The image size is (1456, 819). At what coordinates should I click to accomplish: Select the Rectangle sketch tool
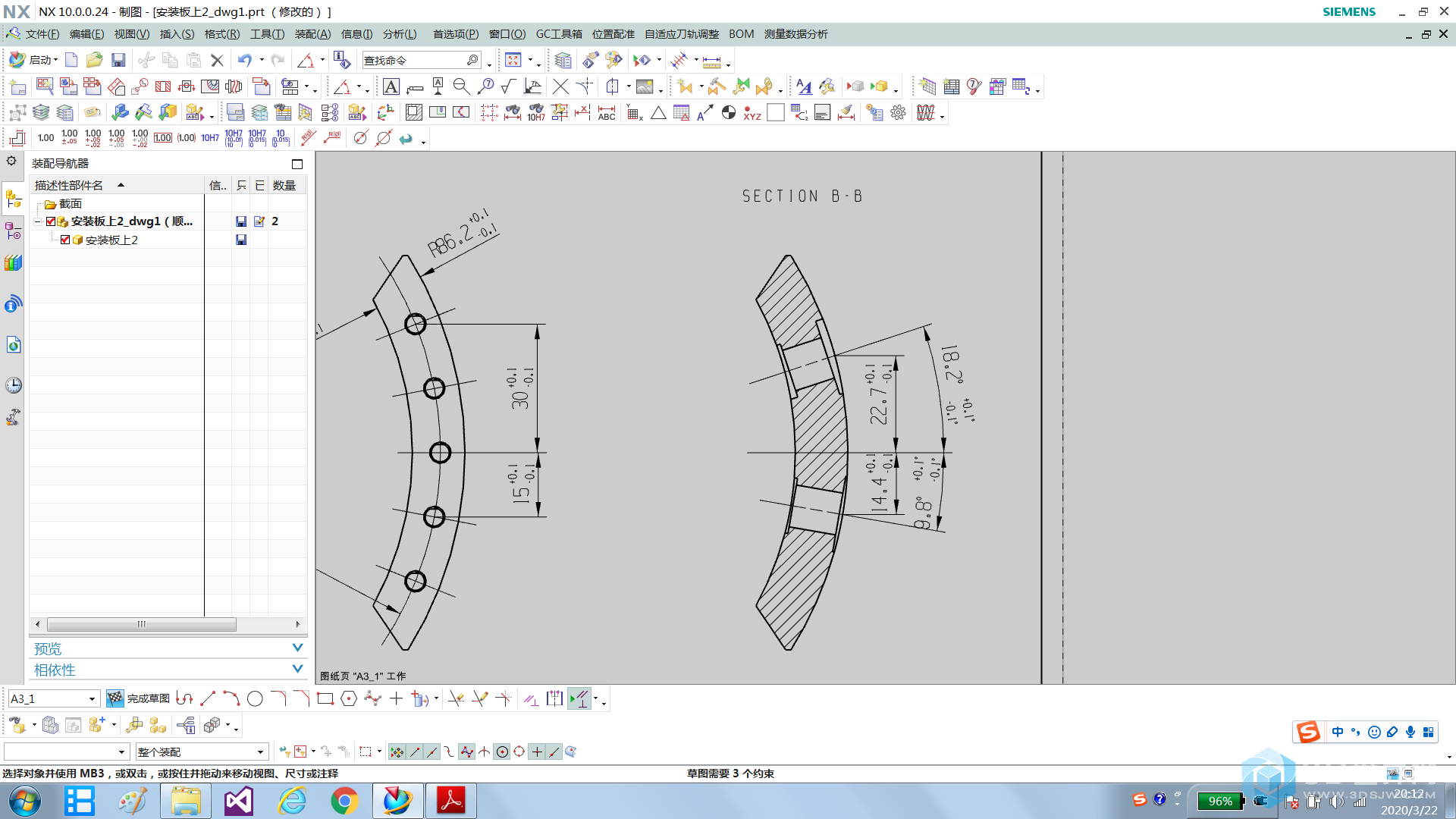point(325,698)
